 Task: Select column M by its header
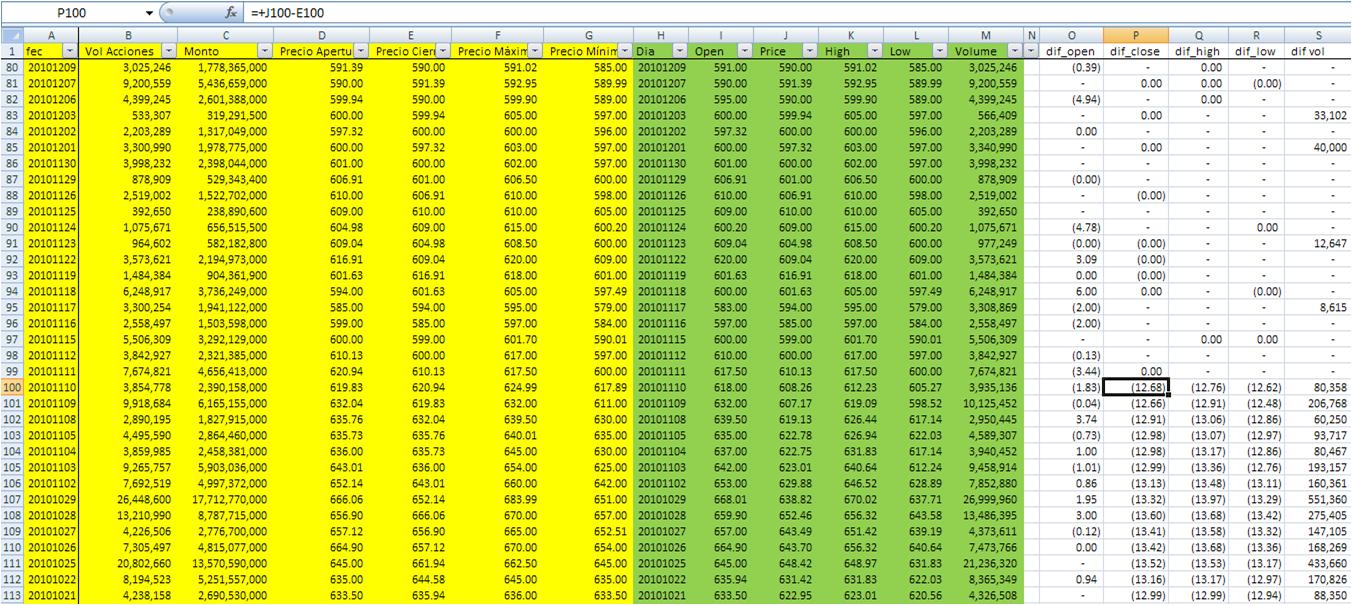[x=985, y=35]
